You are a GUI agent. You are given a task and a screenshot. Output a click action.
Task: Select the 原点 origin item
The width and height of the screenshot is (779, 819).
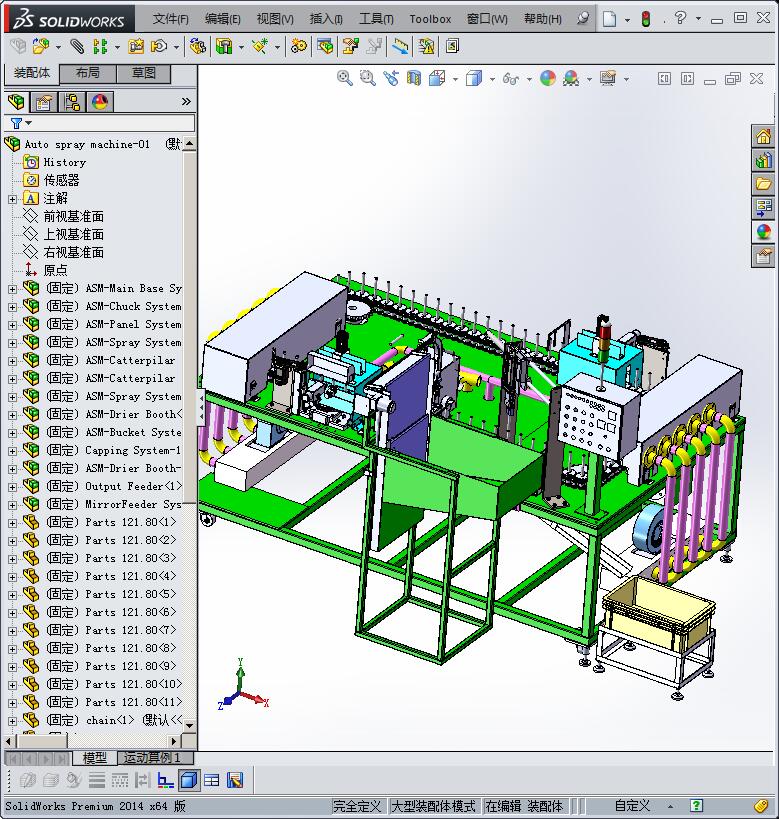(55, 271)
